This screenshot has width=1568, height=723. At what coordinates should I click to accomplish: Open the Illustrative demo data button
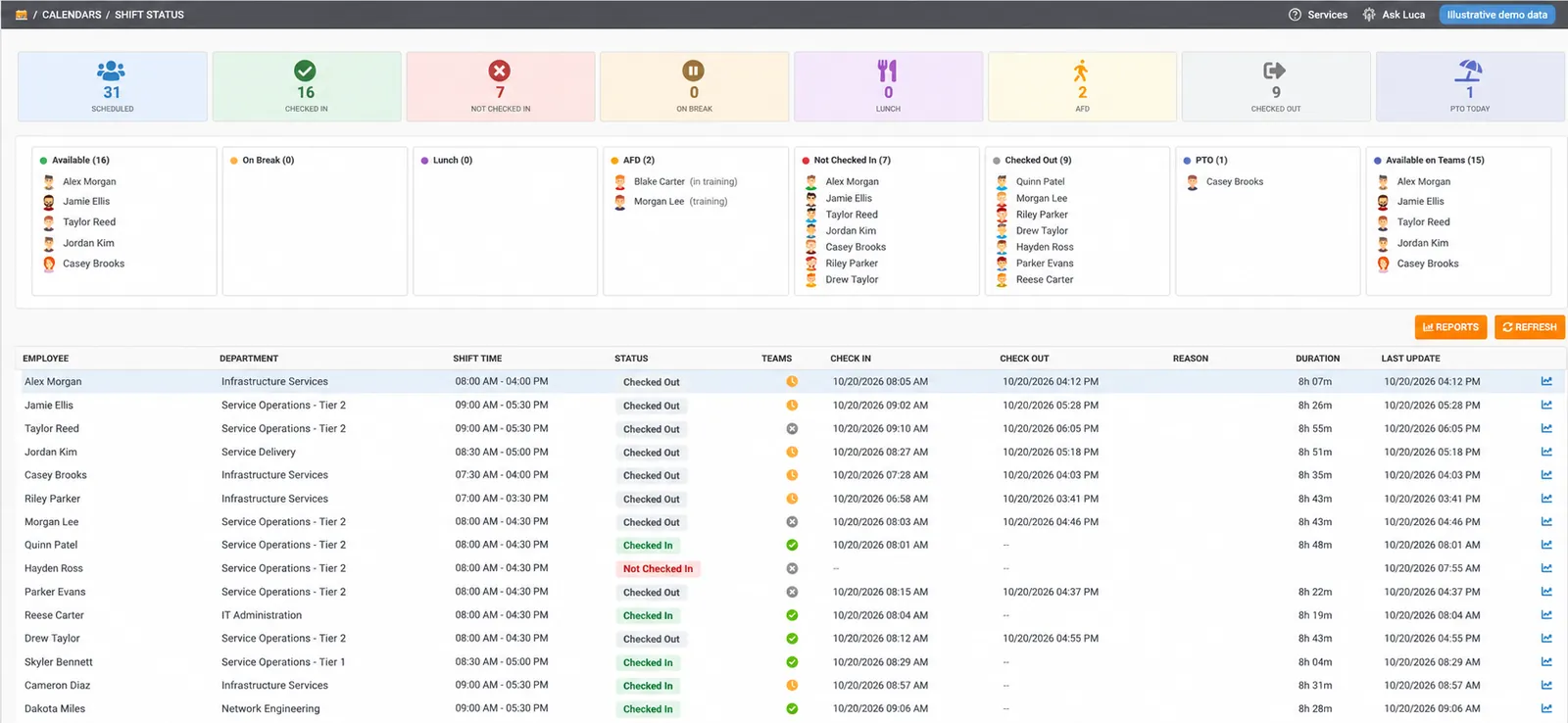click(x=1496, y=15)
